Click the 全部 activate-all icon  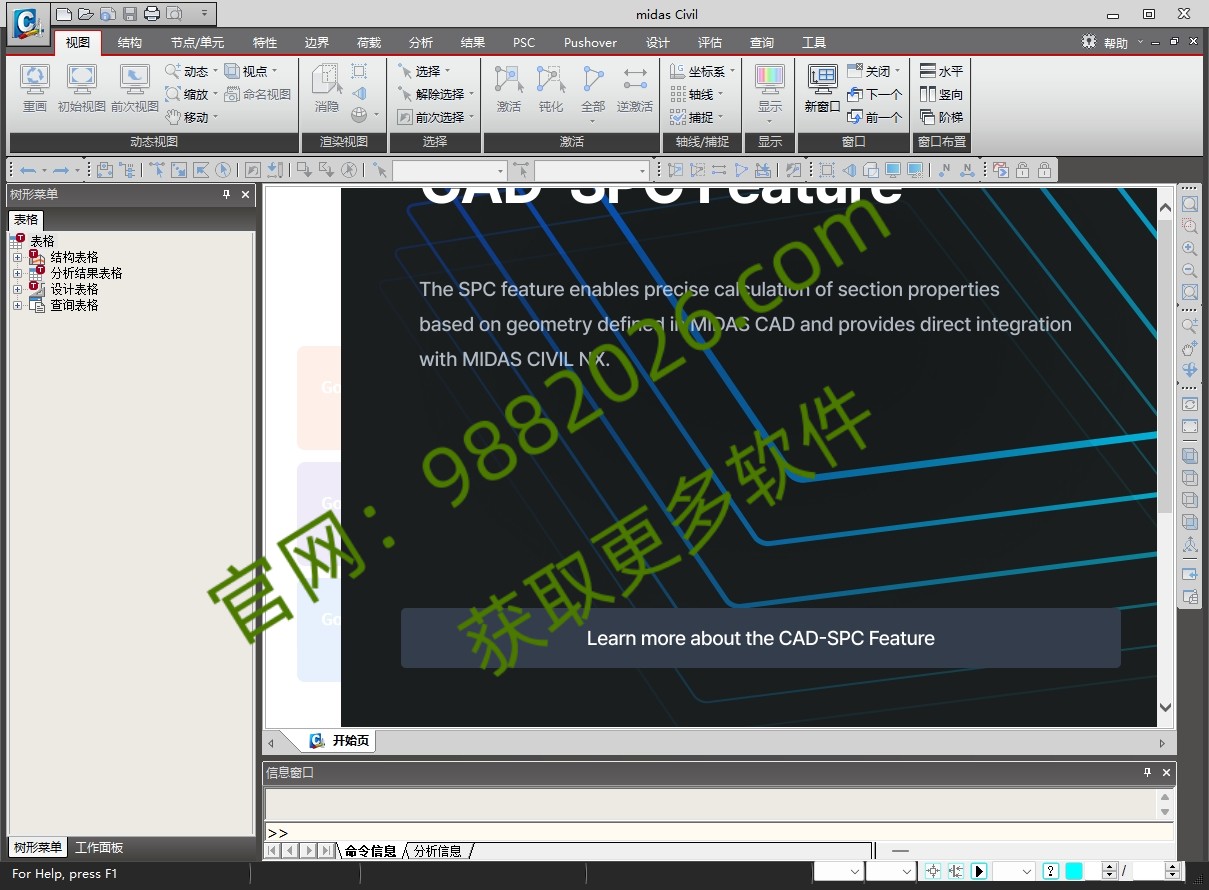point(593,79)
